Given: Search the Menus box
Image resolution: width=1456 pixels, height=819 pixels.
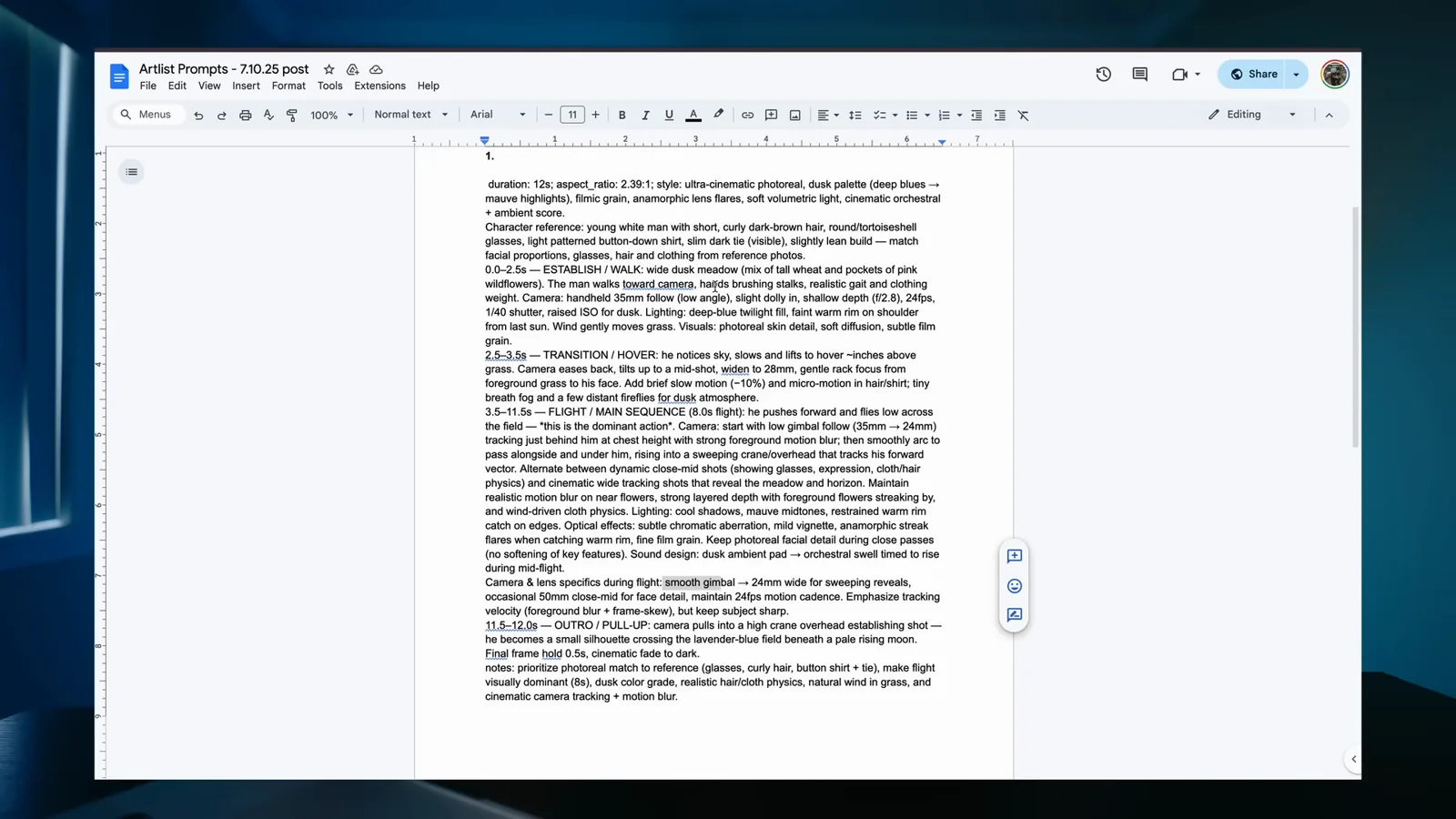Looking at the screenshot, I should click(147, 115).
